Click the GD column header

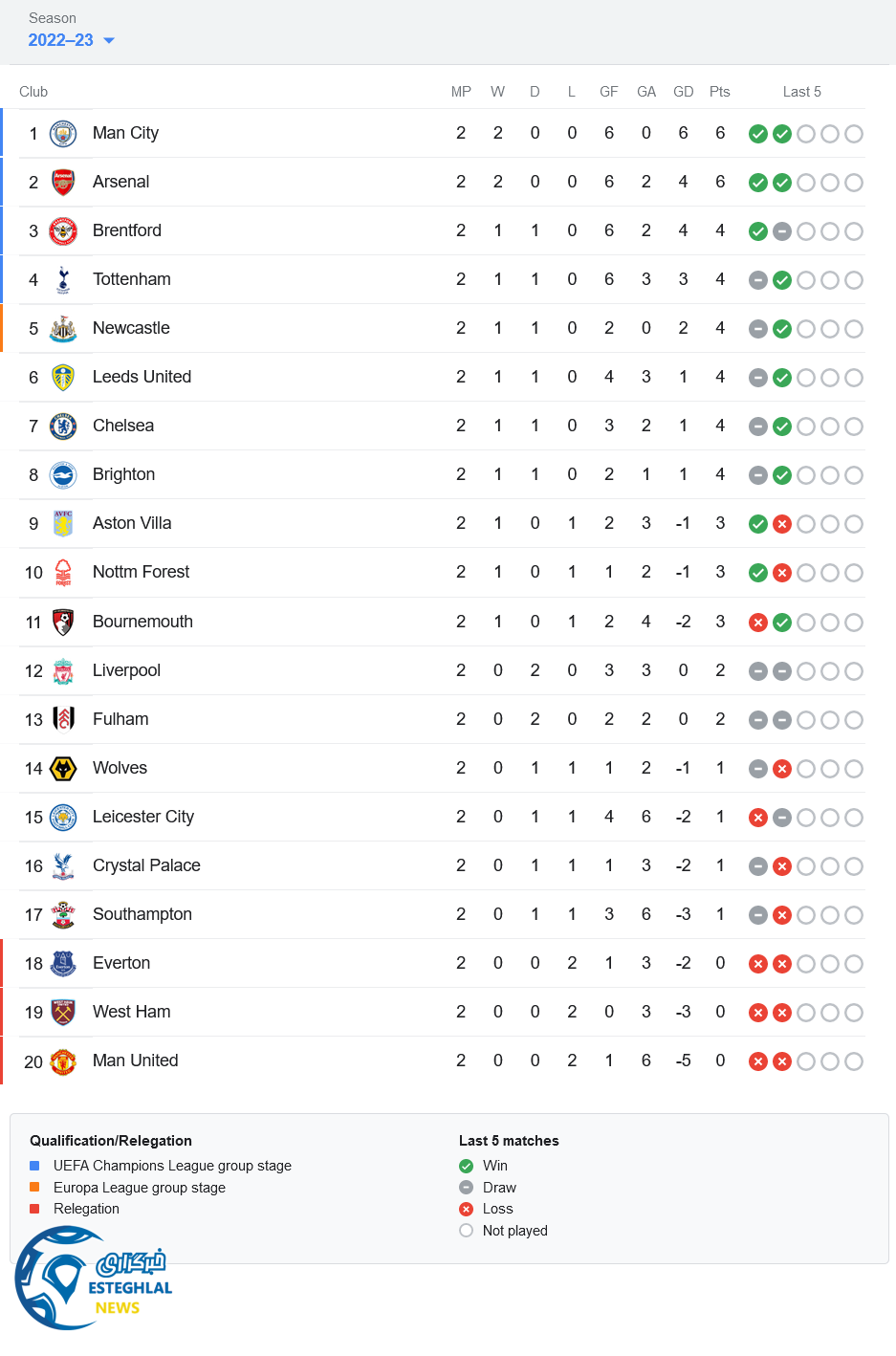point(683,92)
